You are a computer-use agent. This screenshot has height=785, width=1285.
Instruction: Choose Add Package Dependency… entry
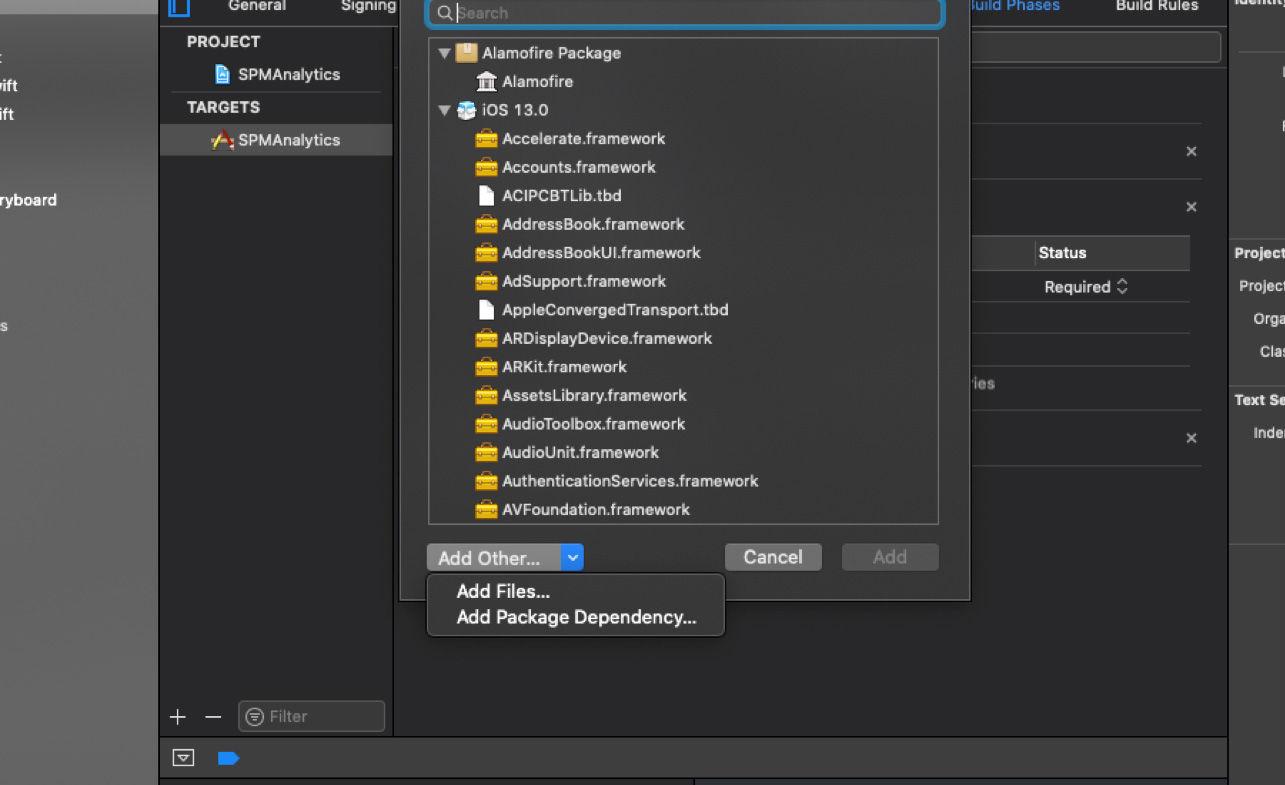(x=576, y=618)
